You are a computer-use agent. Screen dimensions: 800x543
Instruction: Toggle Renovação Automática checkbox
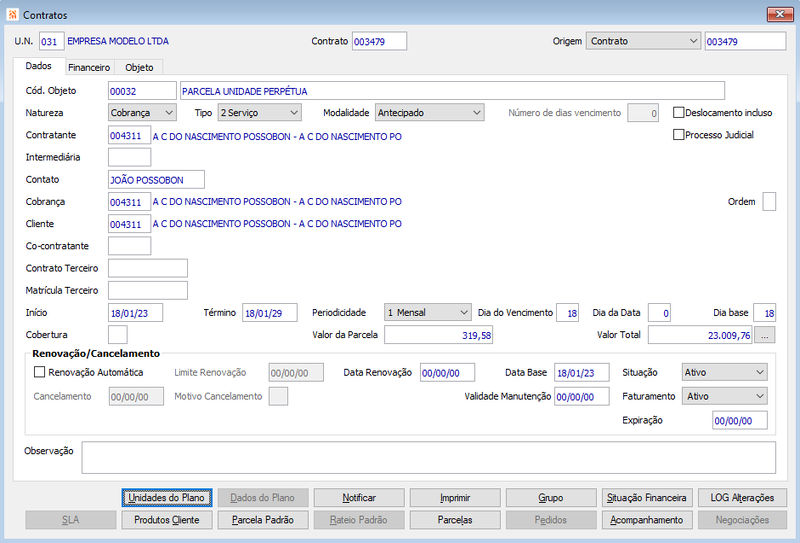click(x=39, y=372)
